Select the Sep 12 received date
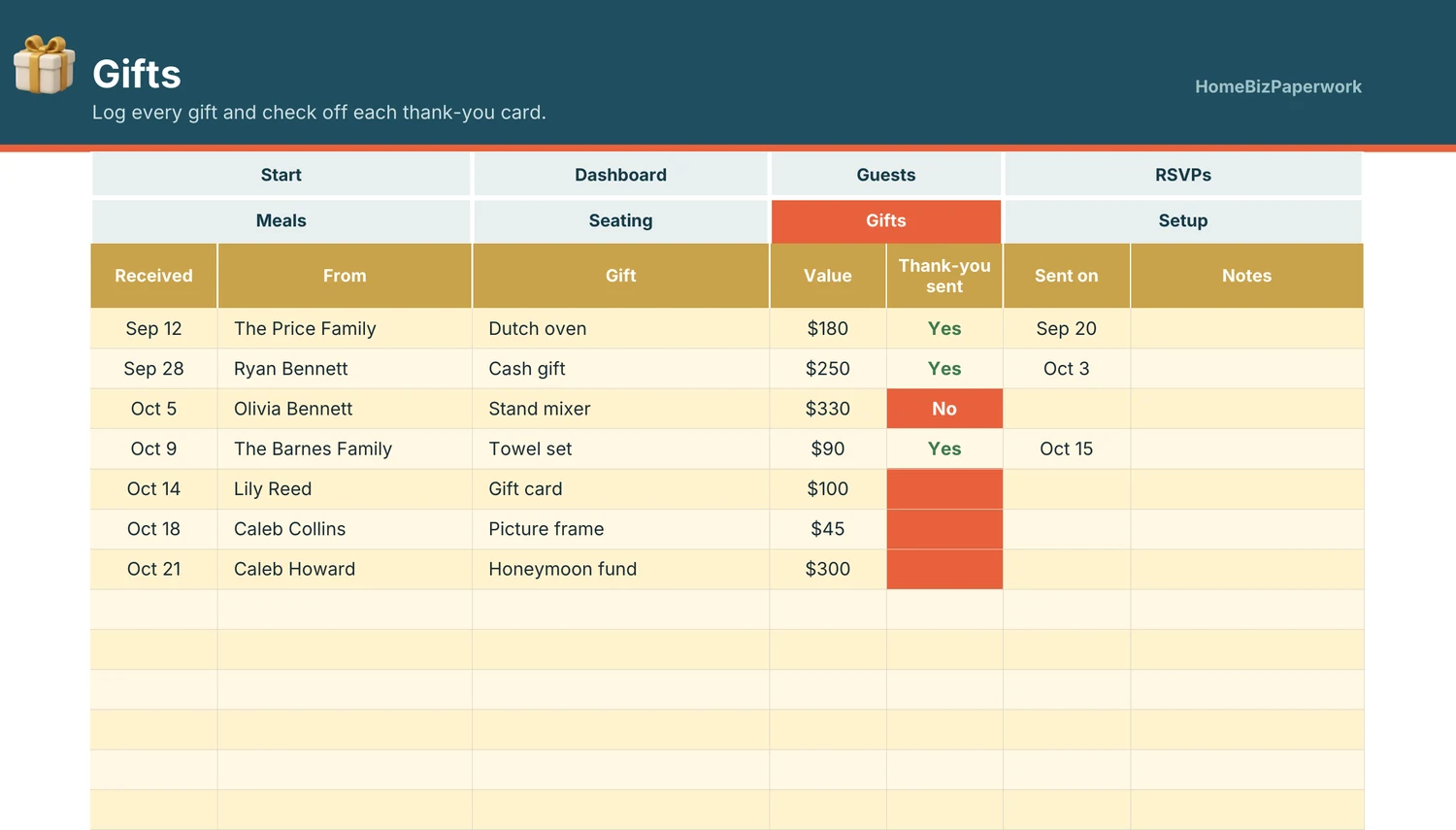Image resolution: width=1456 pixels, height=830 pixels. pos(153,328)
